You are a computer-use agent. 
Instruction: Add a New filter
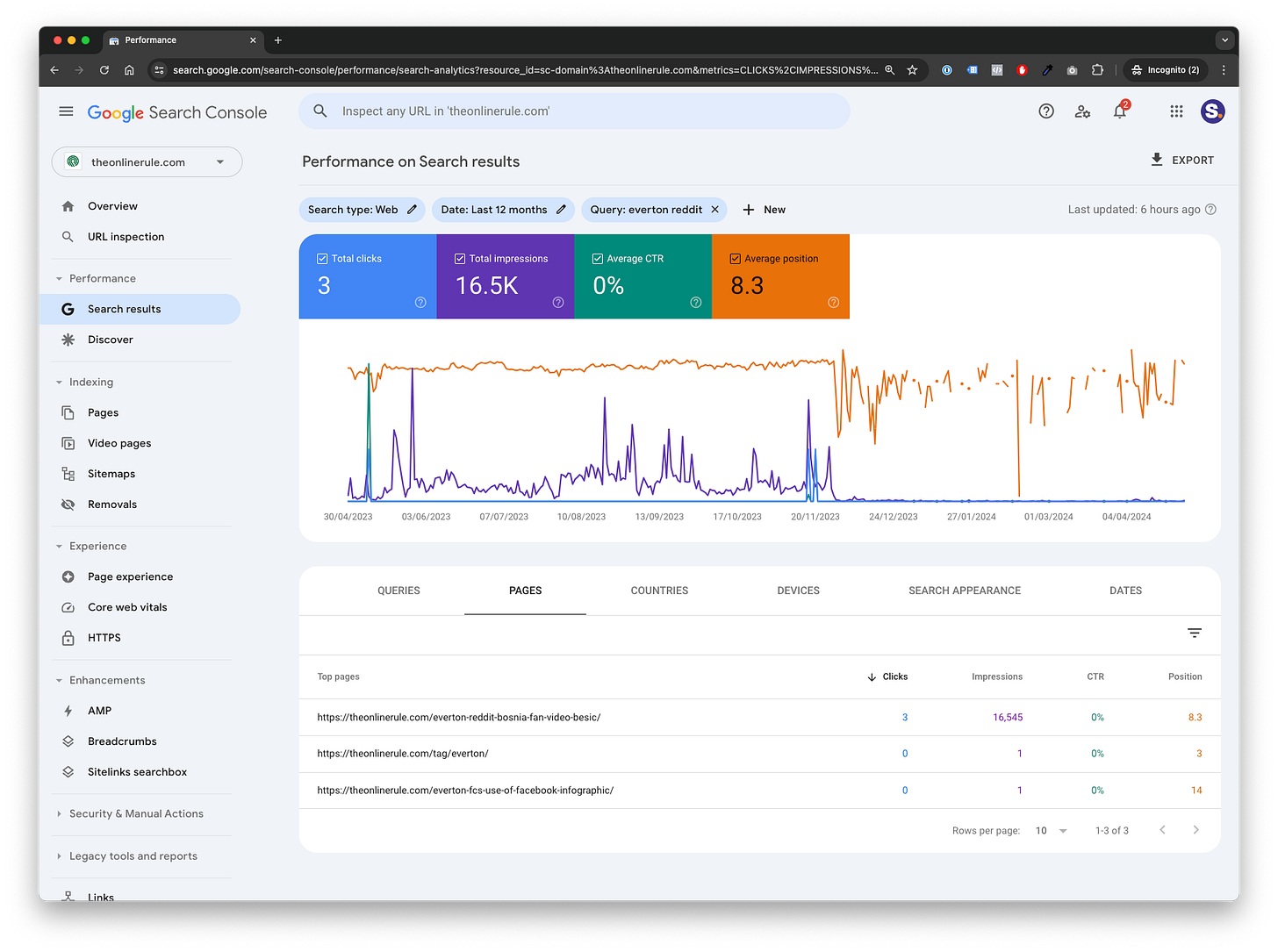[x=764, y=210]
